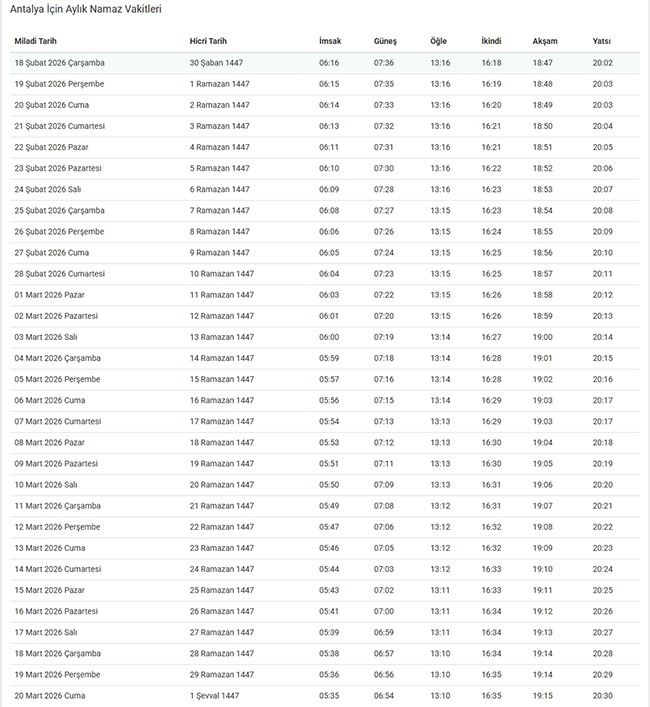Select the Akşam column header

(545, 41)
